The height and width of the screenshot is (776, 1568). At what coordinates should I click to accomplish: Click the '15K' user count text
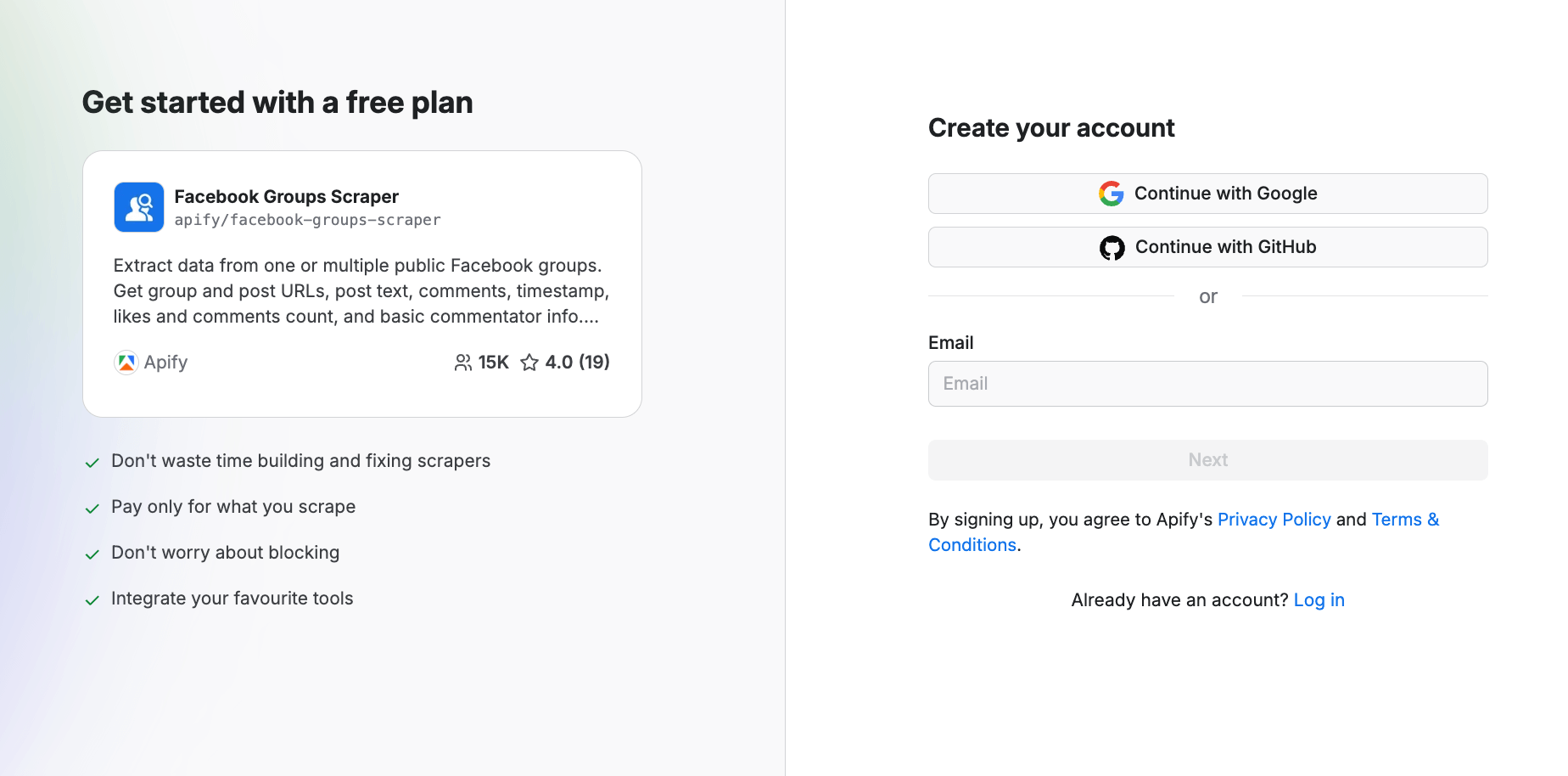pyautogui.click(x=493, y=362)
